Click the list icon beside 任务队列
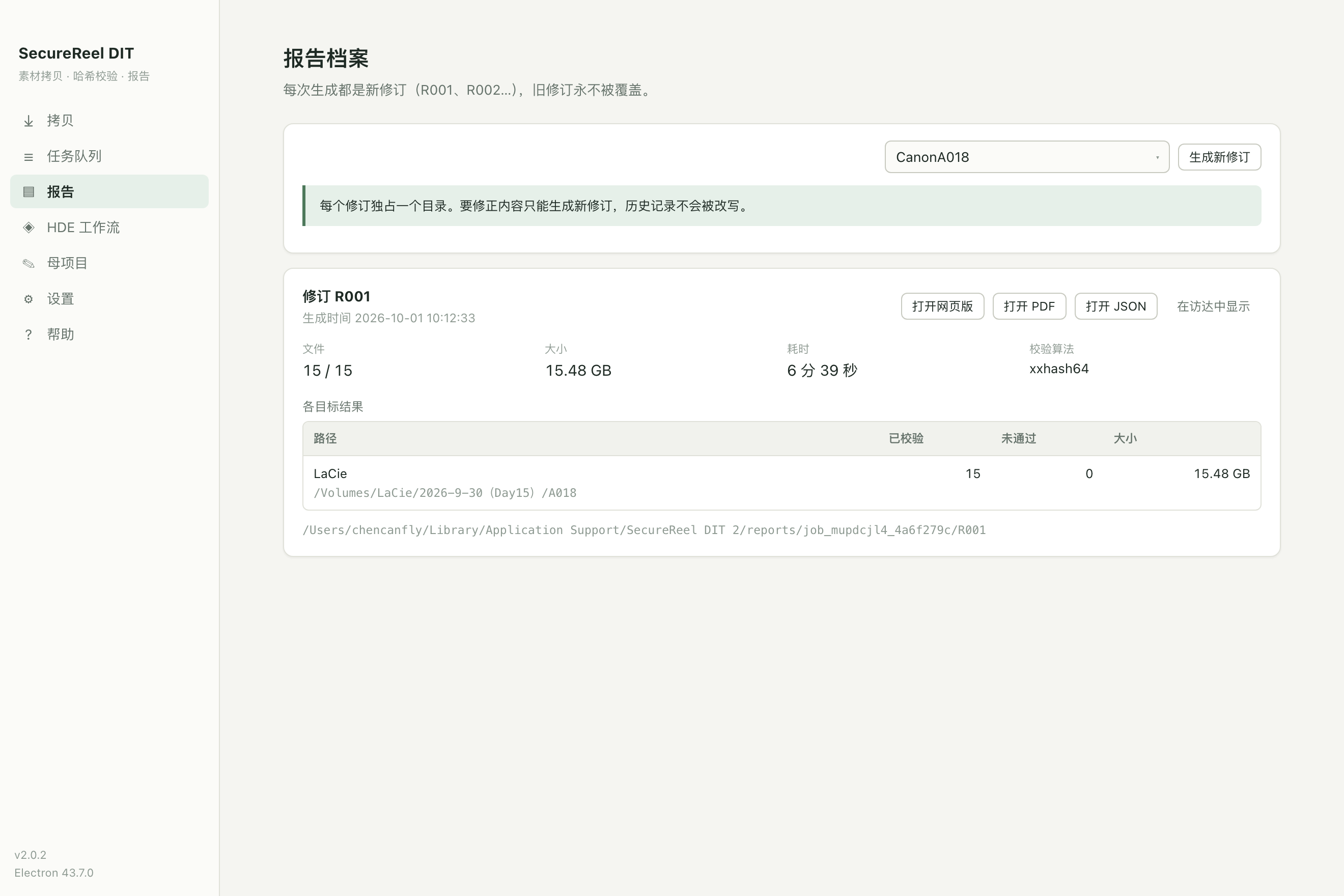This screenshot has width=1344, height=896. pyautogui.click(x=29, y=157)
